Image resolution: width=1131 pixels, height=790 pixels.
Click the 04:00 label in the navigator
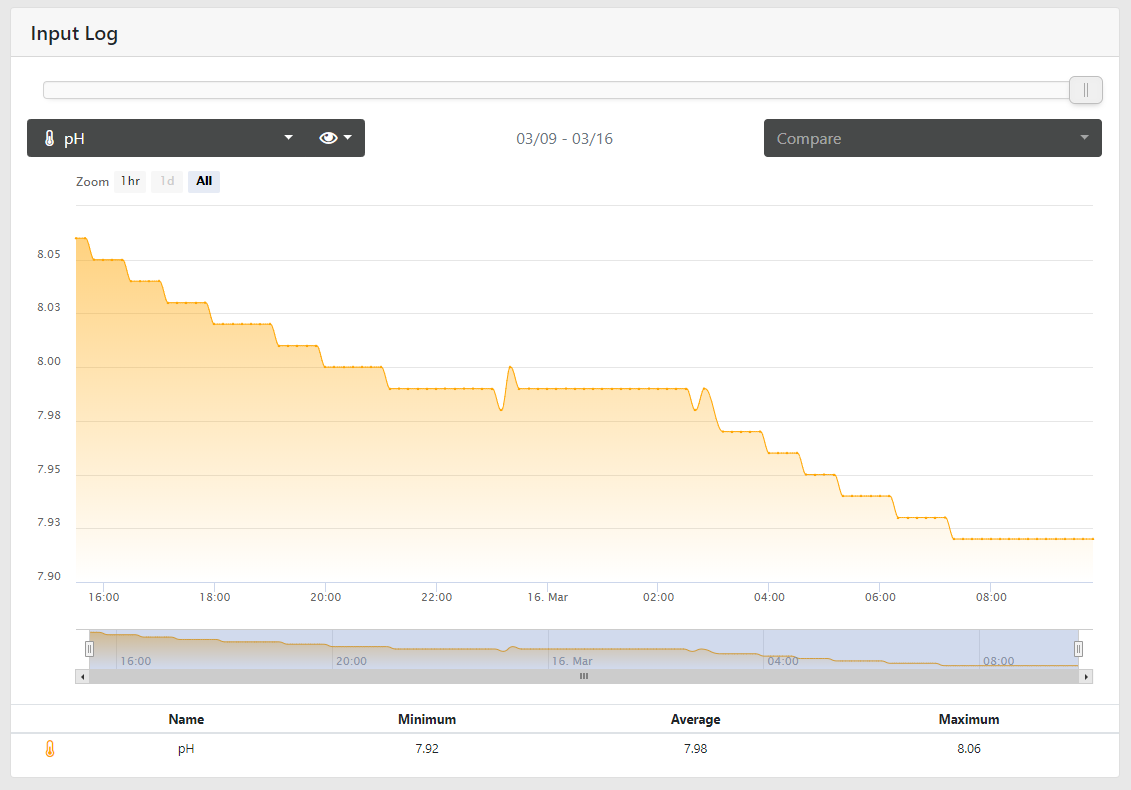783,661
